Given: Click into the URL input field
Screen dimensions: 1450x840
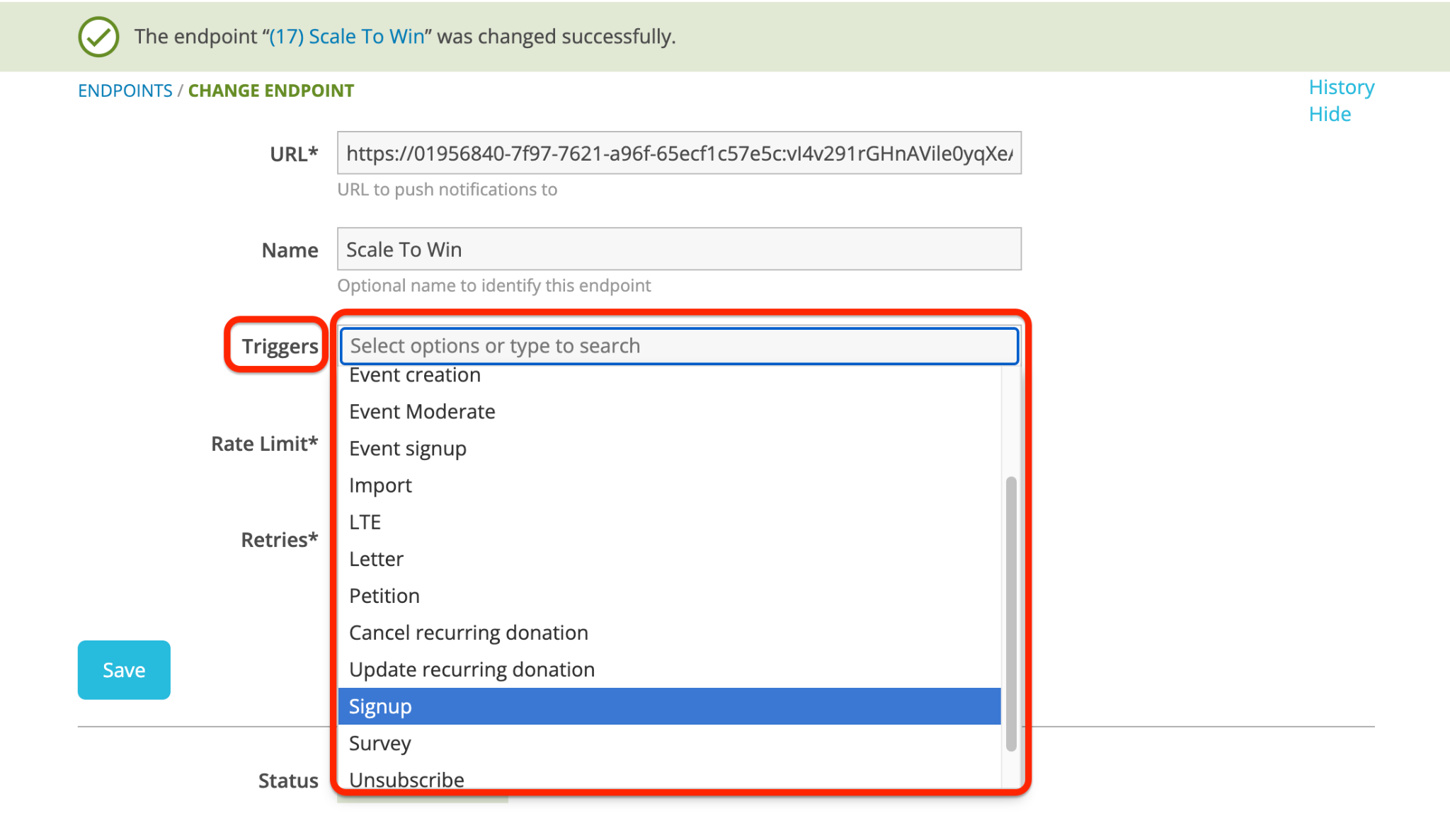Looking at the screenshot, I should click(x=679, y=153).
